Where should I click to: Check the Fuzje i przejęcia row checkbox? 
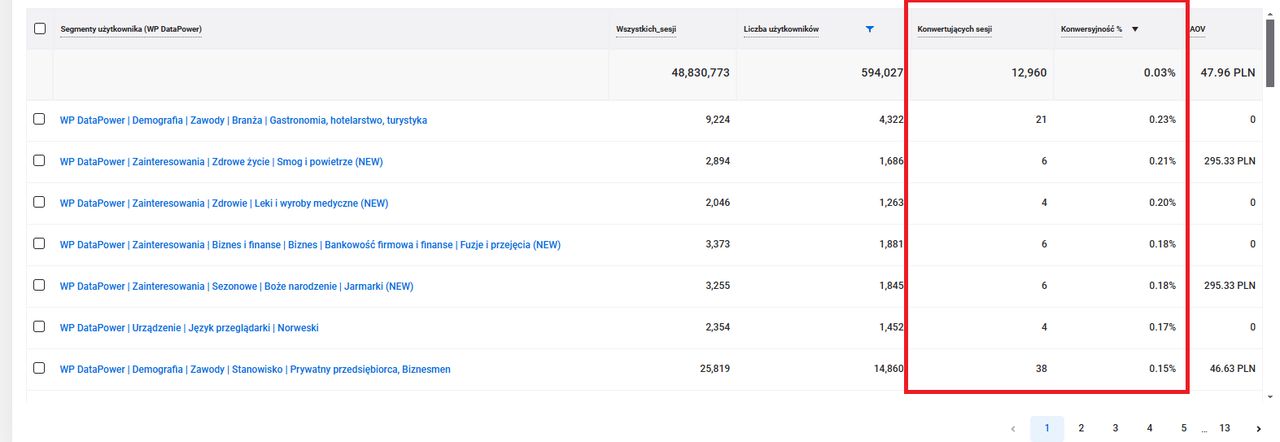(40, 244)
